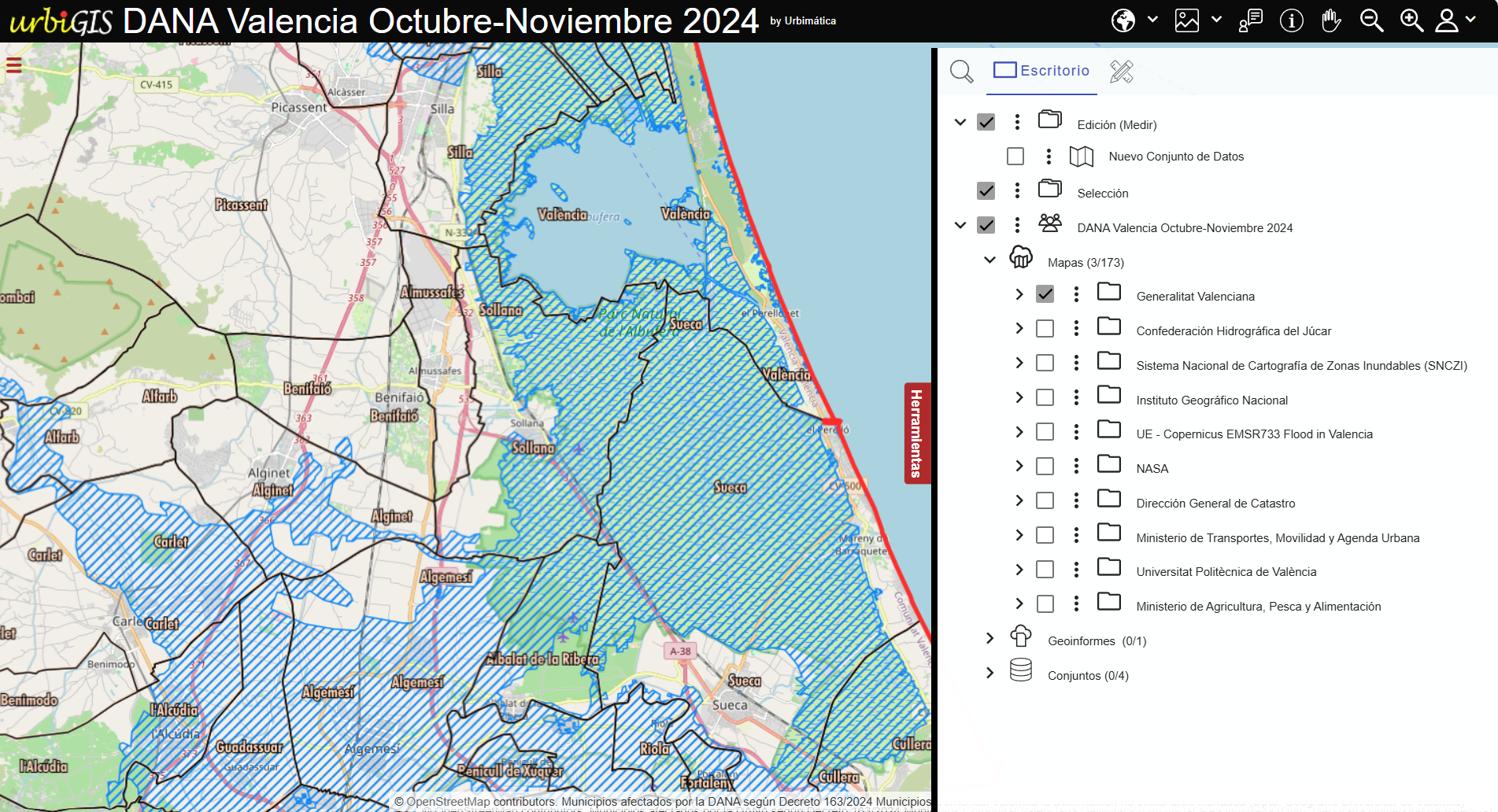Select the pan hand tool
The width and height of the screenshot is (1498, 812).
(1331, 20)
